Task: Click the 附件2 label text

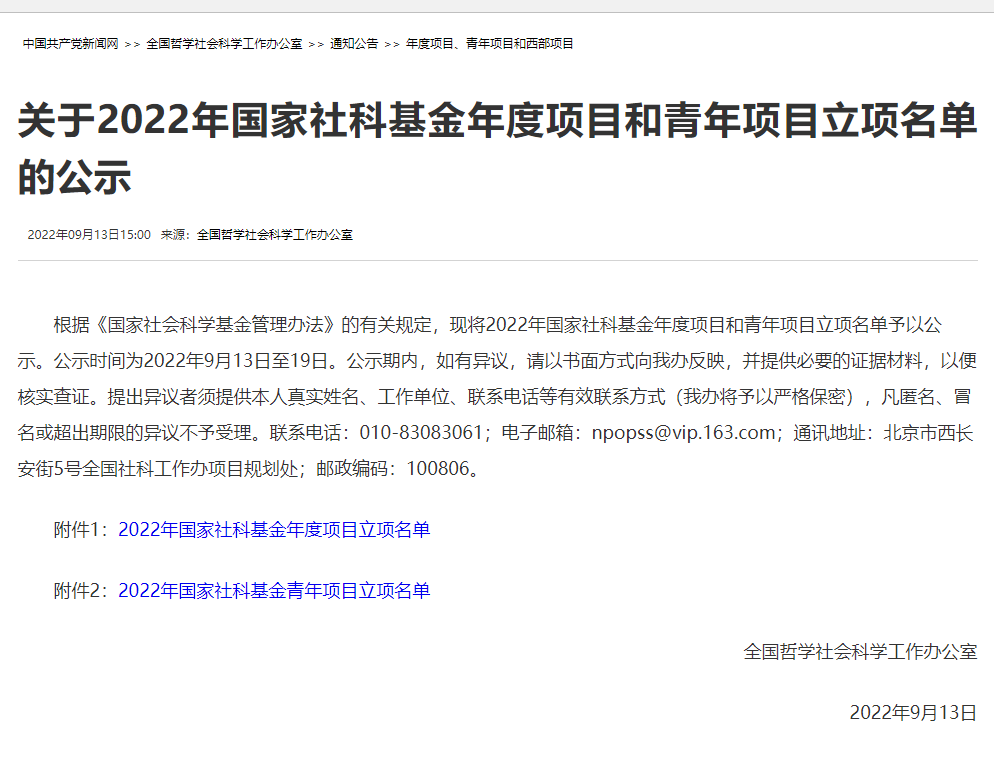Action: click(x=82, y=591)
